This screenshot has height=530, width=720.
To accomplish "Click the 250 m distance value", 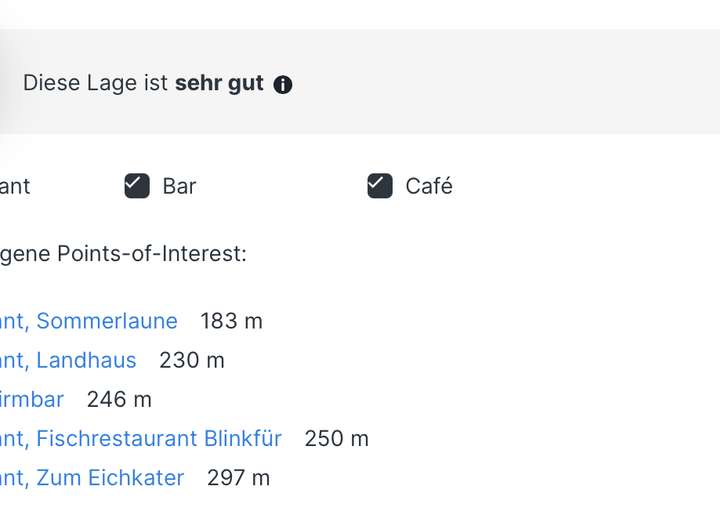I will (337, 439).
